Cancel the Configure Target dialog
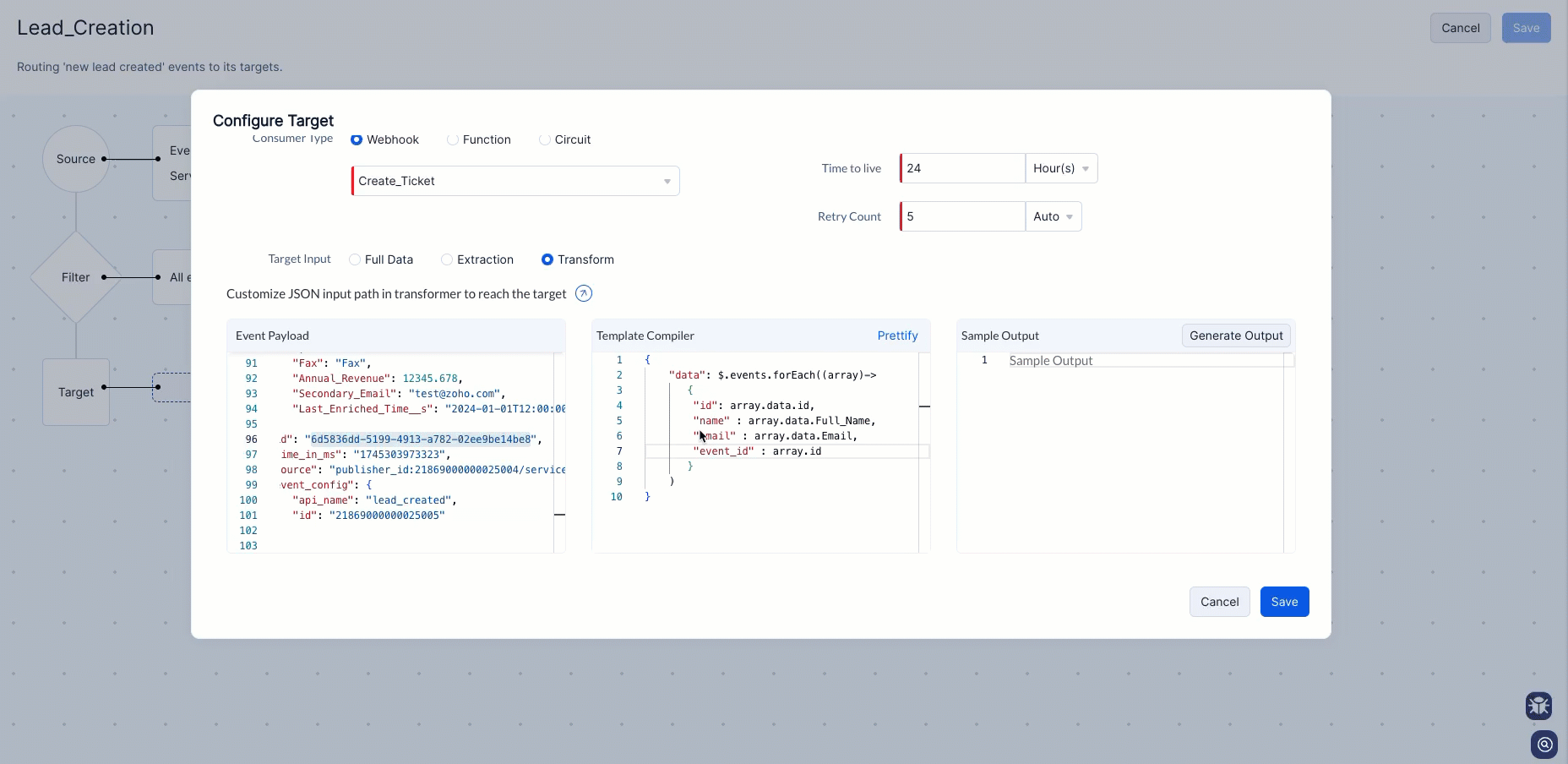Image resolution: width=1568 pixels, height=764 pixels. (1219, 603)
